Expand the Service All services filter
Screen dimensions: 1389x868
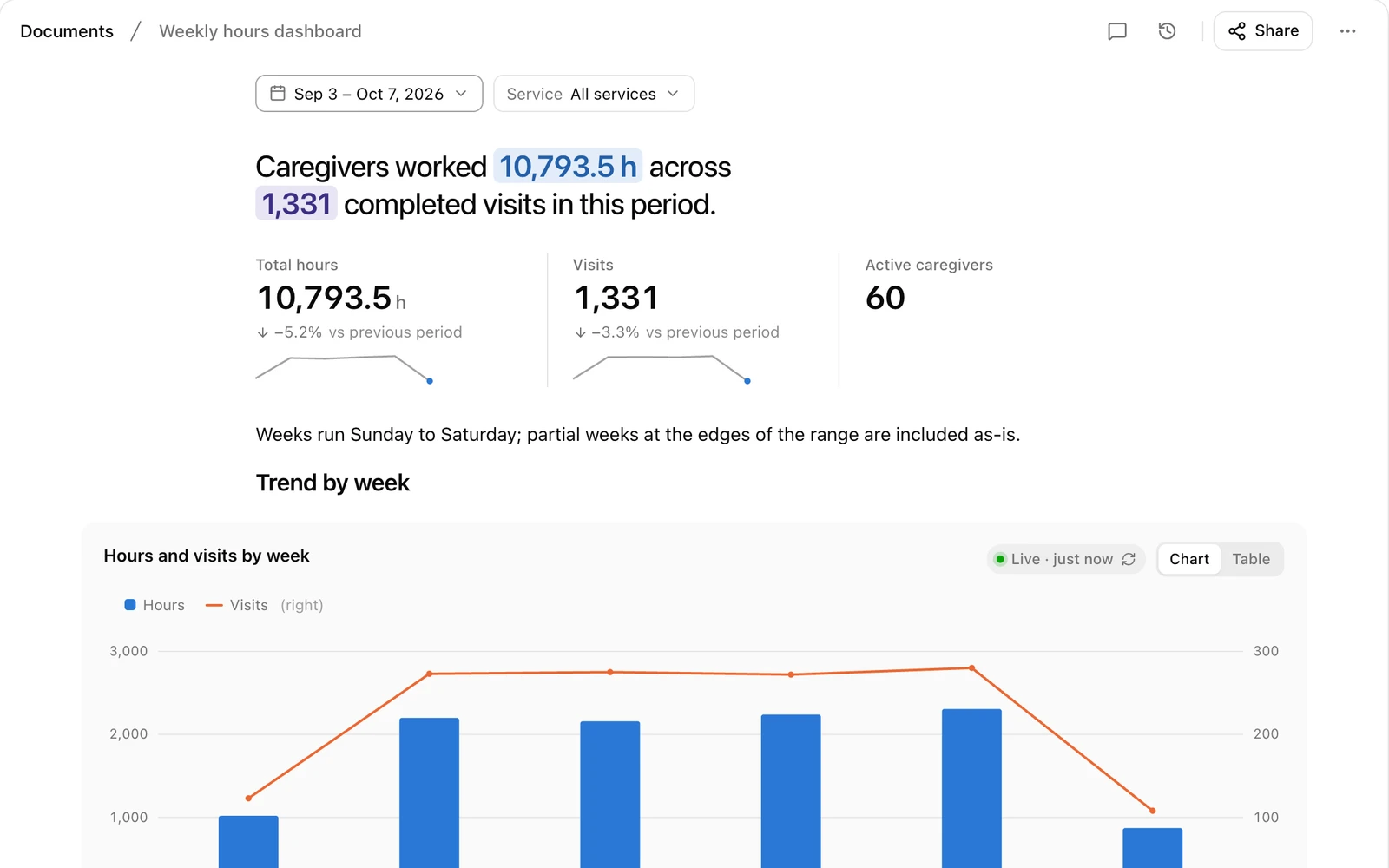tap(594, 94)
